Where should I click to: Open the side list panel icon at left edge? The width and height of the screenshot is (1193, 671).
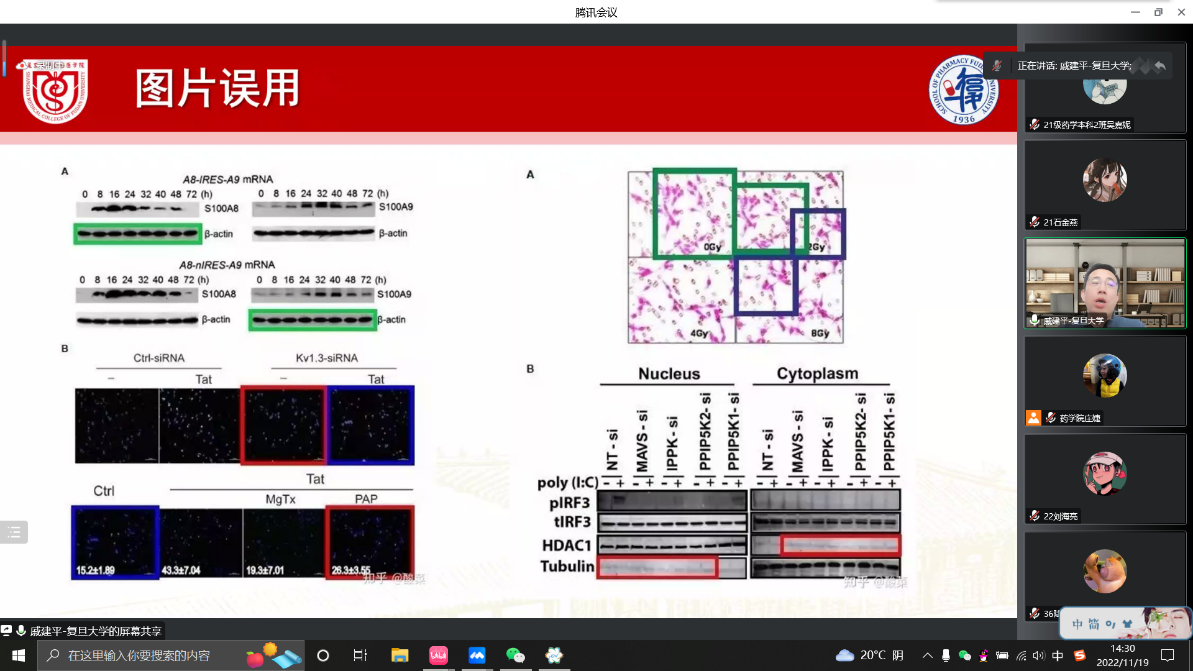13,532
